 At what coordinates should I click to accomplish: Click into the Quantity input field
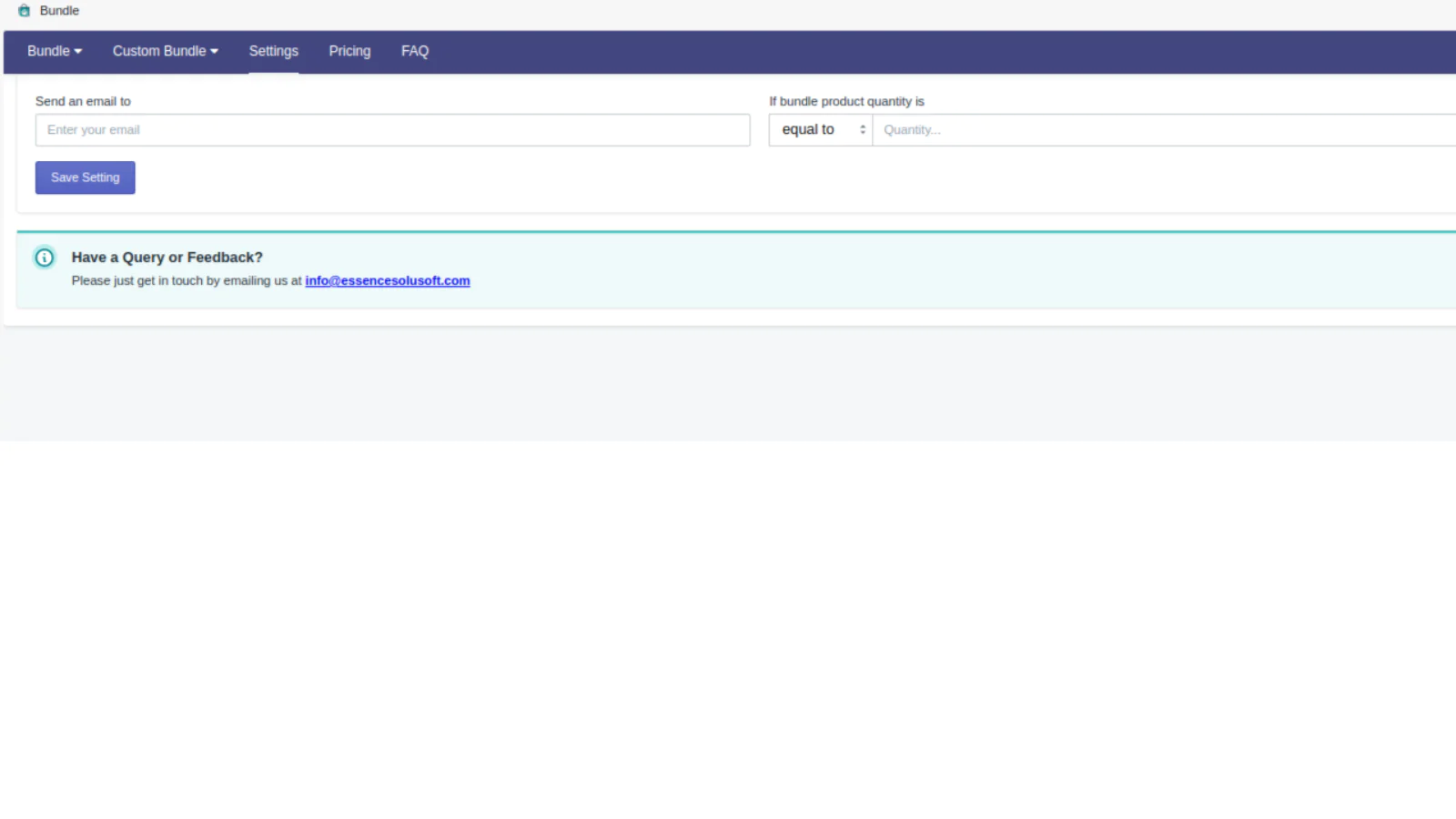[x=1164, y=130]
